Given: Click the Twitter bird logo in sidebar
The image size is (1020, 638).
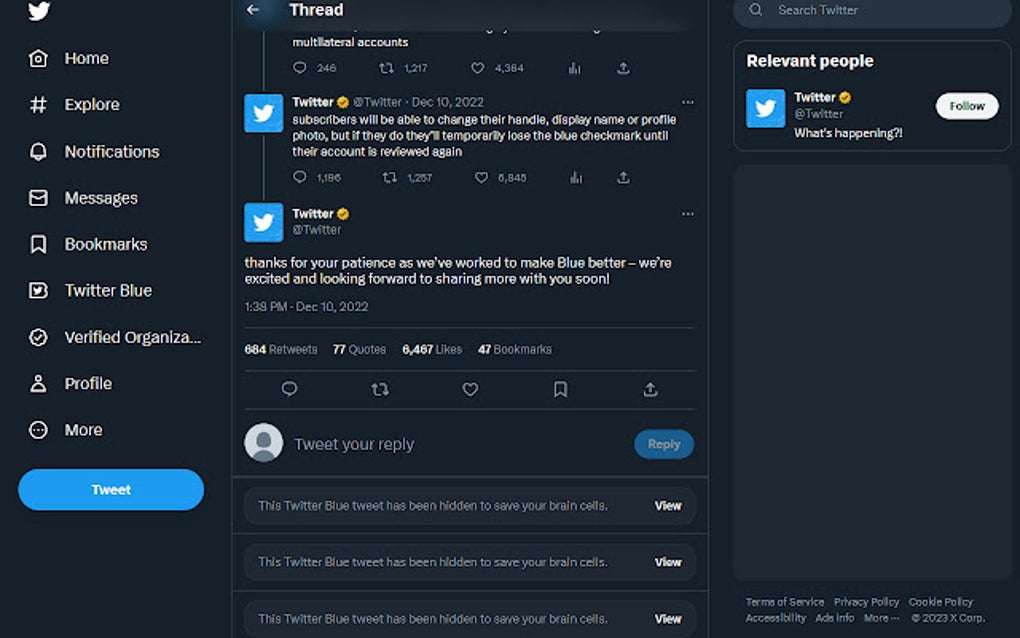Looking at the screenshot, I should pos(39,11).
